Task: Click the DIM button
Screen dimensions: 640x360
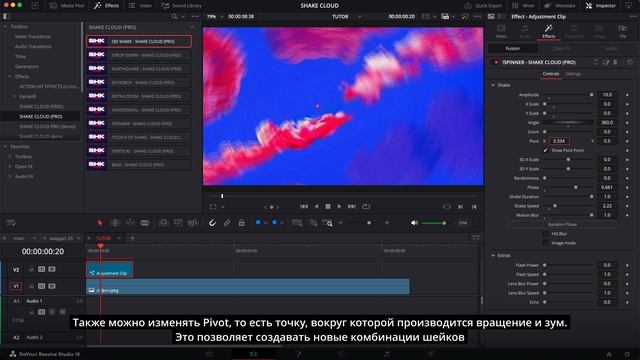Action: (x=462, y=223)
